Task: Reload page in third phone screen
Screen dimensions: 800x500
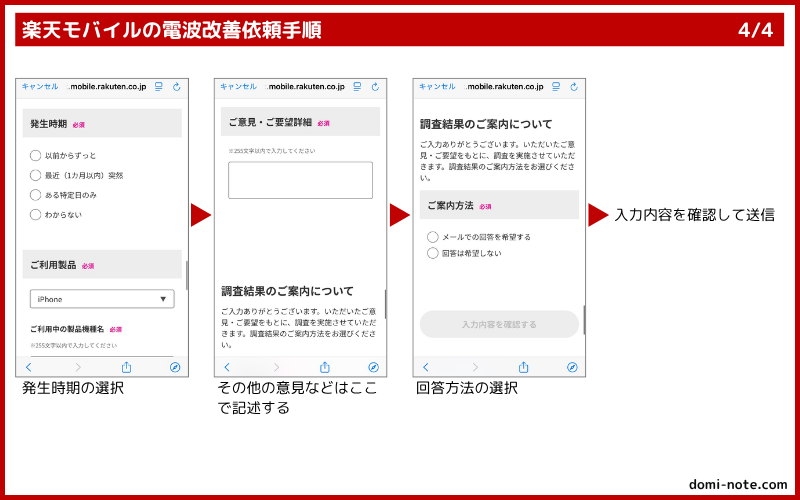Action: 574,87
